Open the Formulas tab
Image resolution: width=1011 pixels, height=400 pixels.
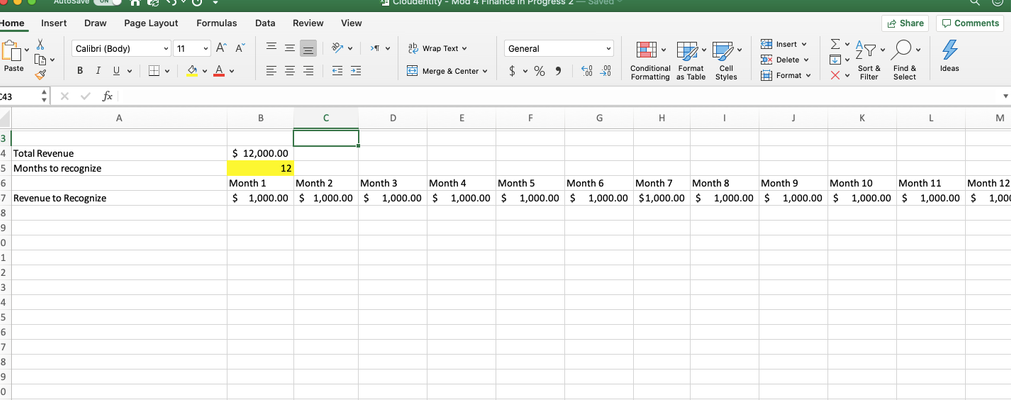pyautogui.click(x=217, y=23)
